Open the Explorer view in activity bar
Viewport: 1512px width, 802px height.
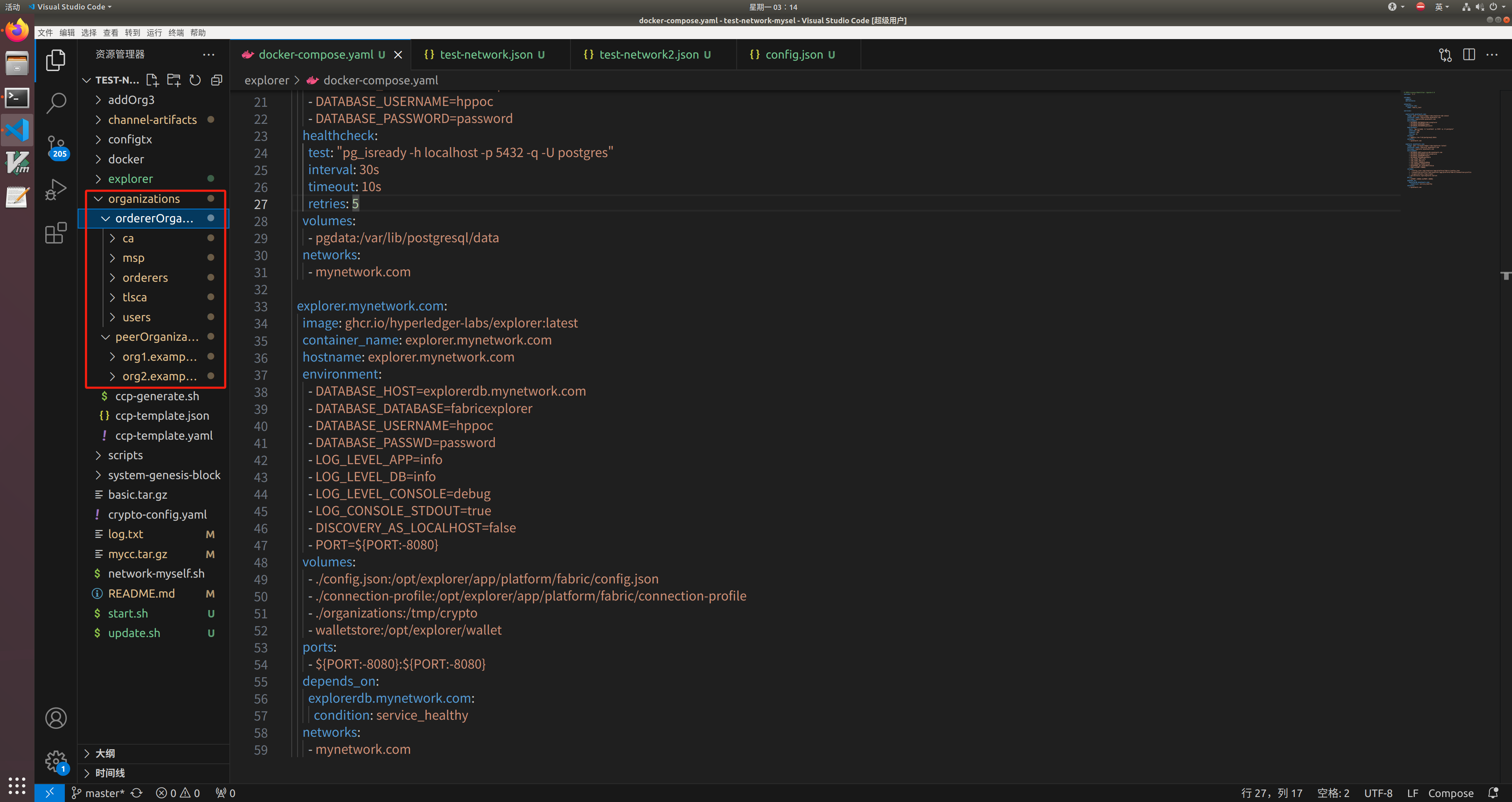tap(56, 60)
